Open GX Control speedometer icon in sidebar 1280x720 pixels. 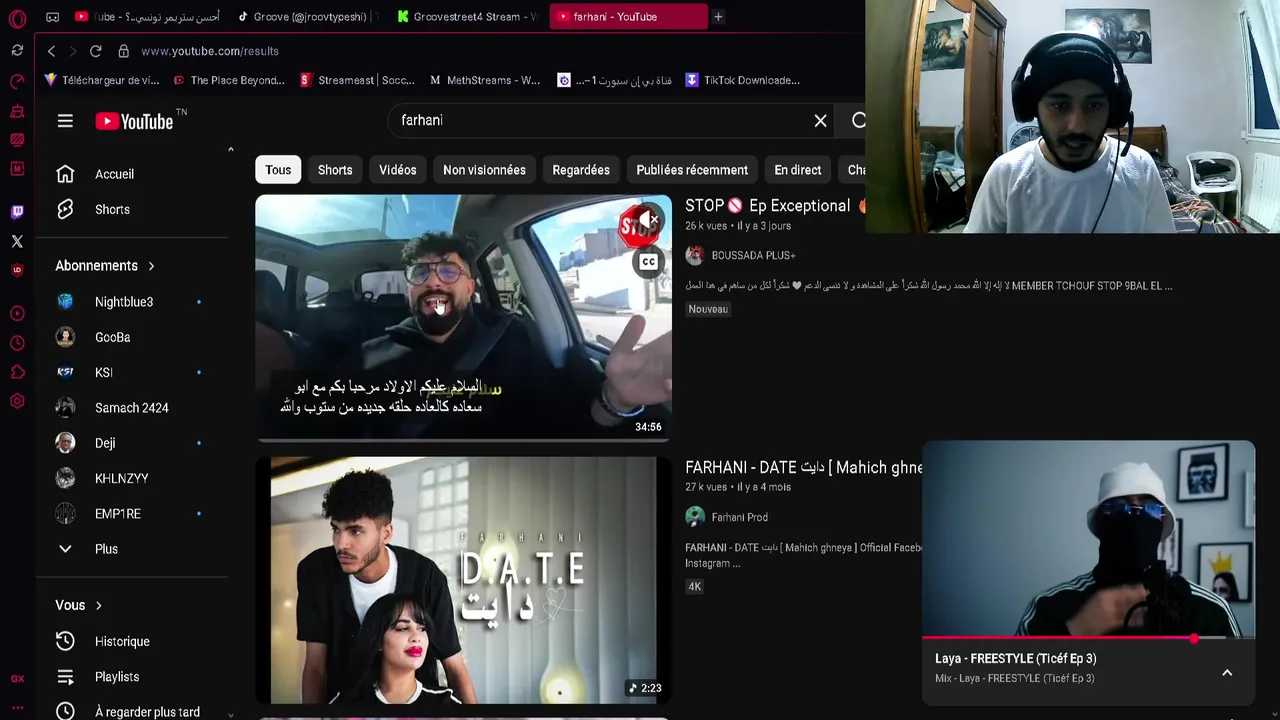(17, 81)
